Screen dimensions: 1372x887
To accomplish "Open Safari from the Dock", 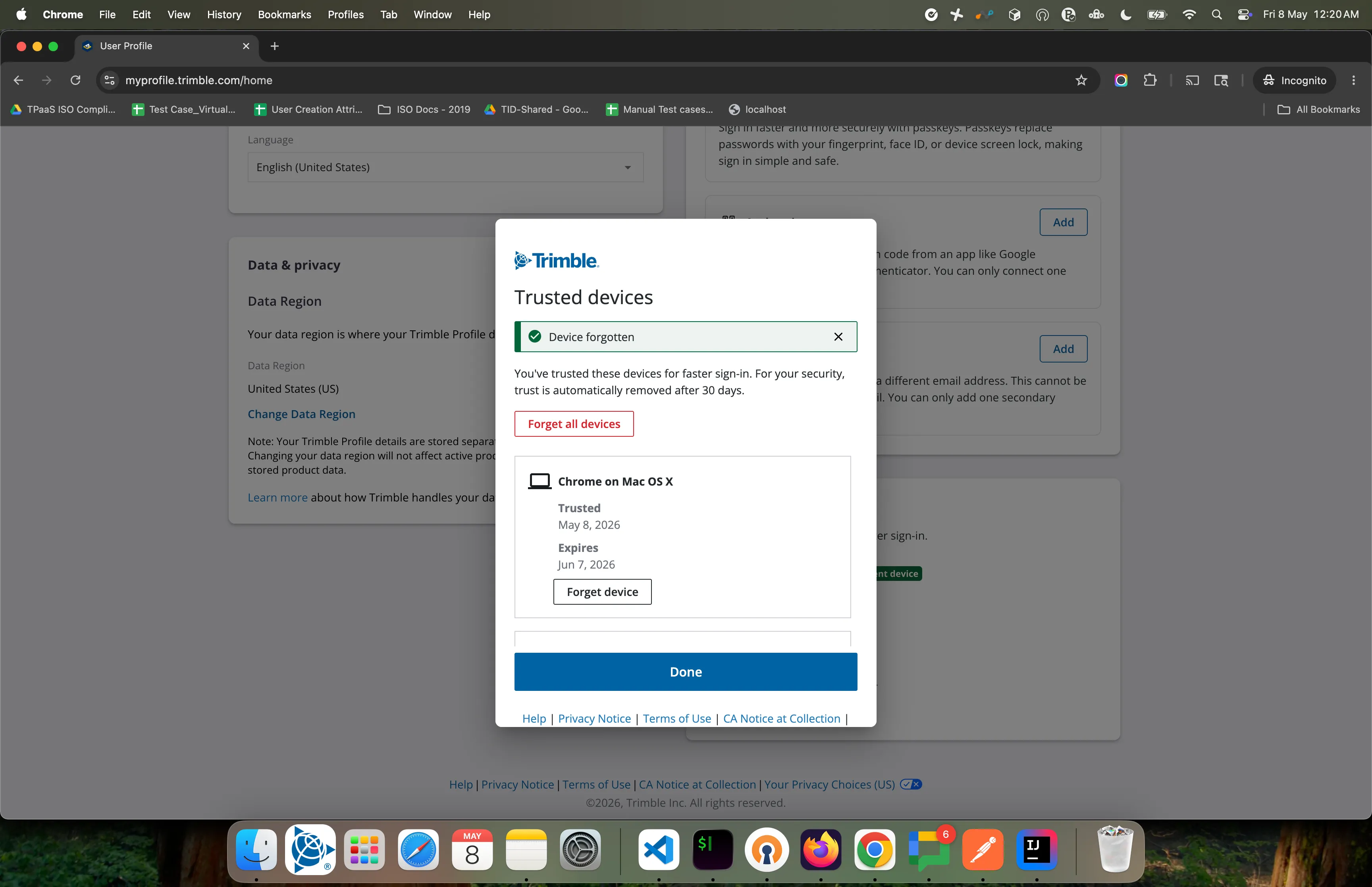I will tap(418, 850).
